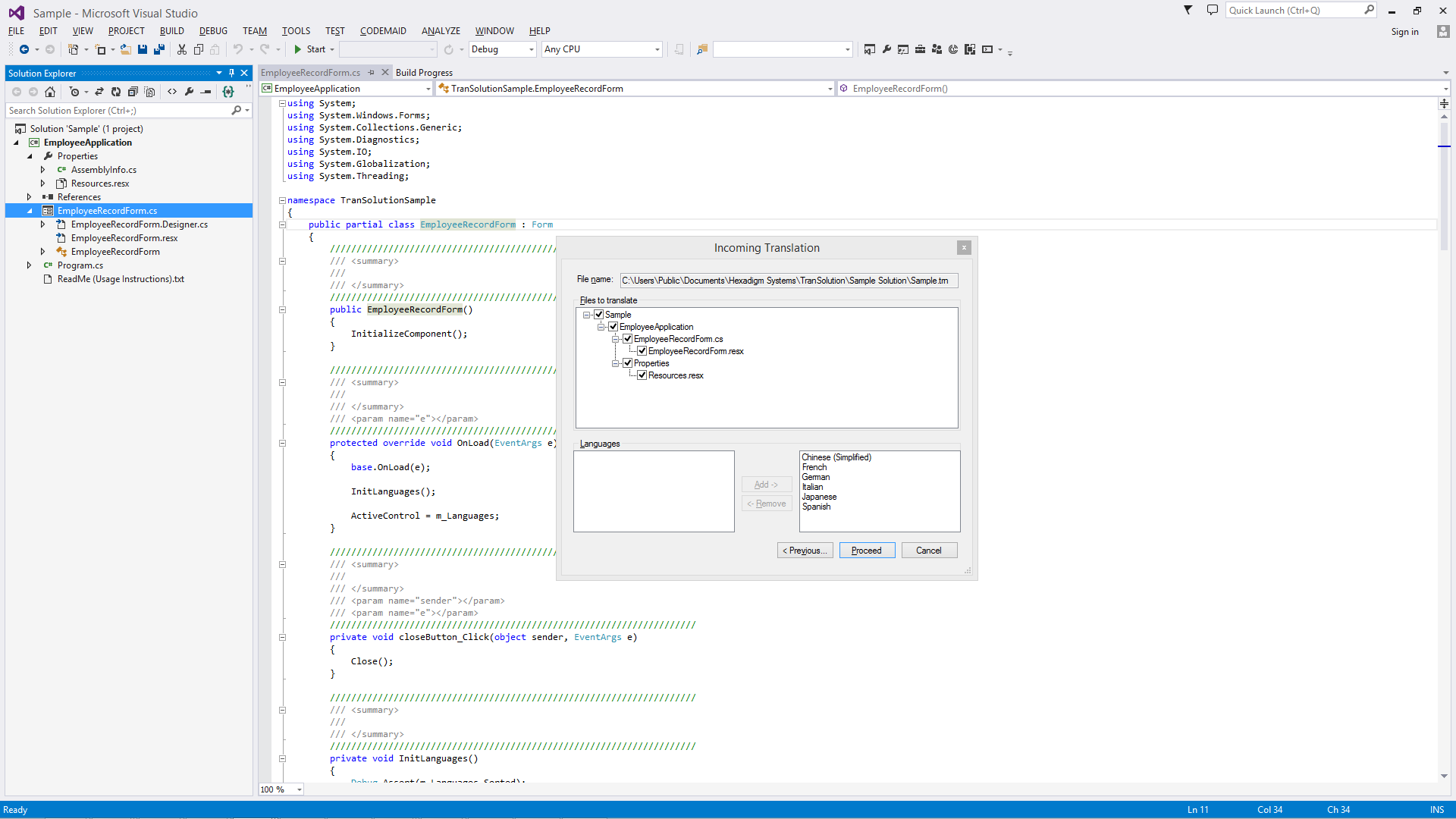Open the TranSolutionSample.EmployeeRecordForm class dropdown
This screenshot has height=819, width=1456.
(x=635, y=89)
